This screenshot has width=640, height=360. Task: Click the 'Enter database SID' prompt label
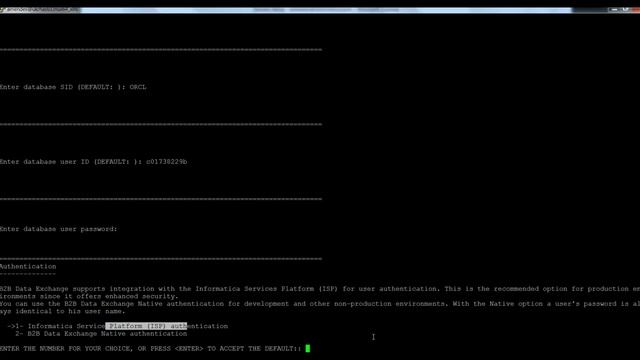tap(63, 87)
